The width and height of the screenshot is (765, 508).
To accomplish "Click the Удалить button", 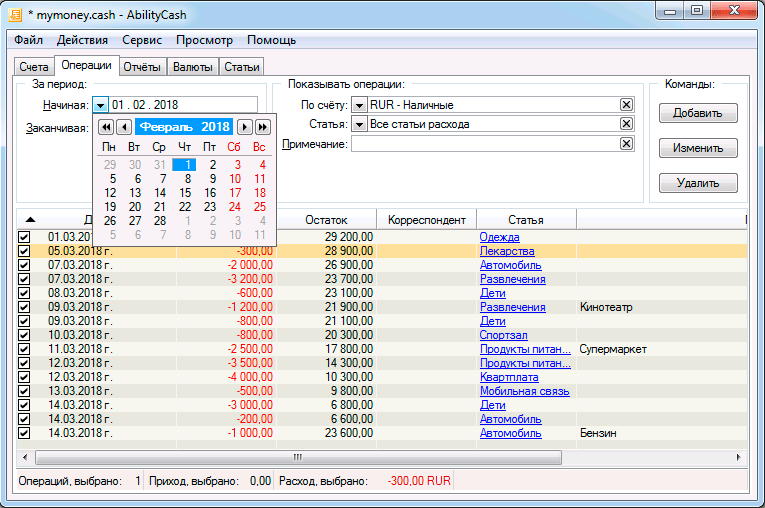I will click(698, 183).
